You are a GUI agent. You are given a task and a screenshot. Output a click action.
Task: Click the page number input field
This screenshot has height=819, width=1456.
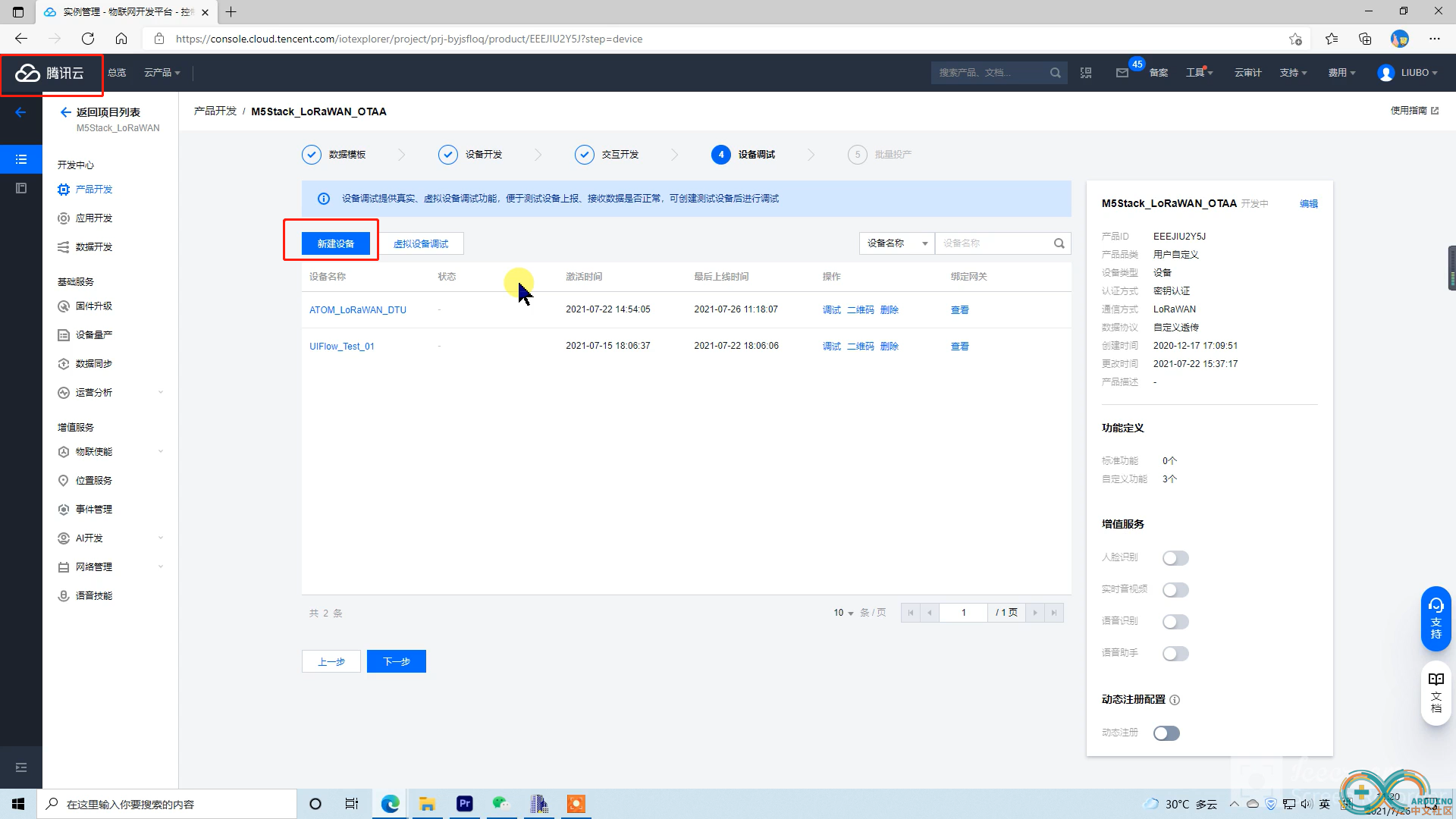(963, 613)
